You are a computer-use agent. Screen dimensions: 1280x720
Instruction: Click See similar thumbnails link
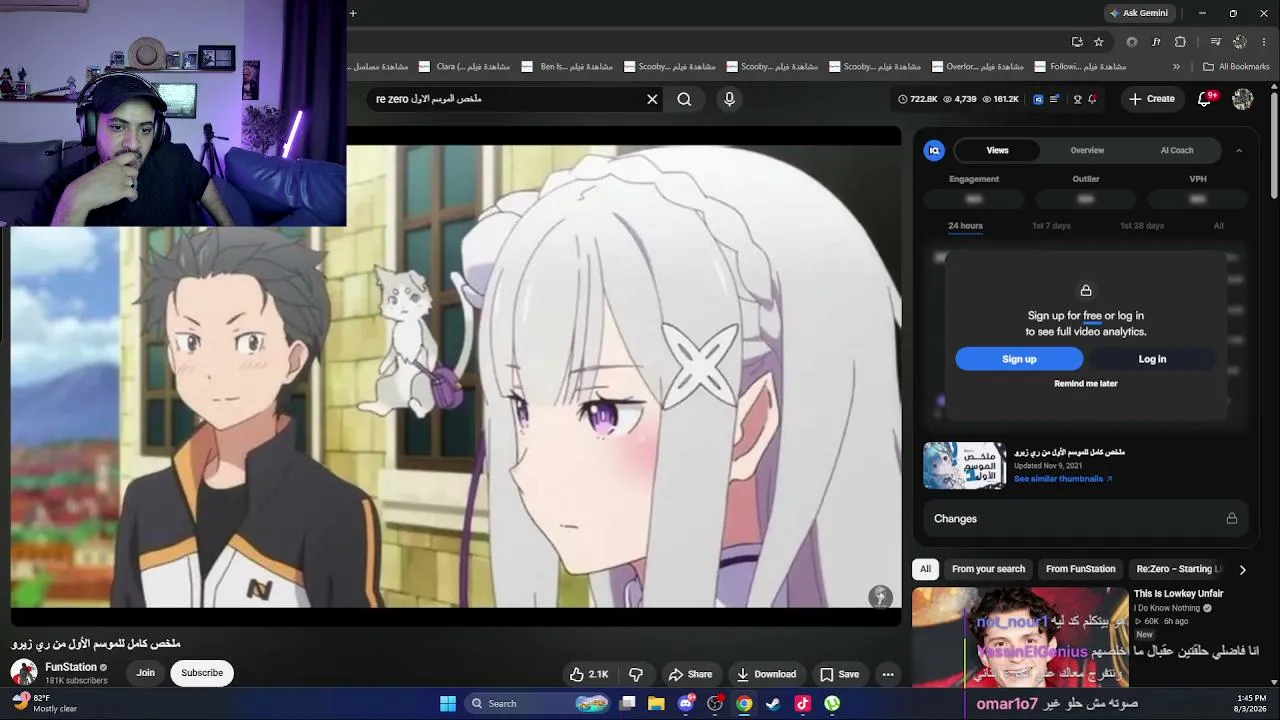pos(1063,479)
